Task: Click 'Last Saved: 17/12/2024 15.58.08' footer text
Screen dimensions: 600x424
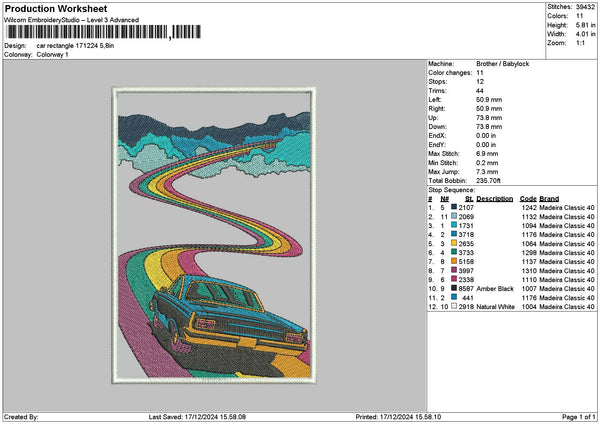Action: (x=197, y=417)
